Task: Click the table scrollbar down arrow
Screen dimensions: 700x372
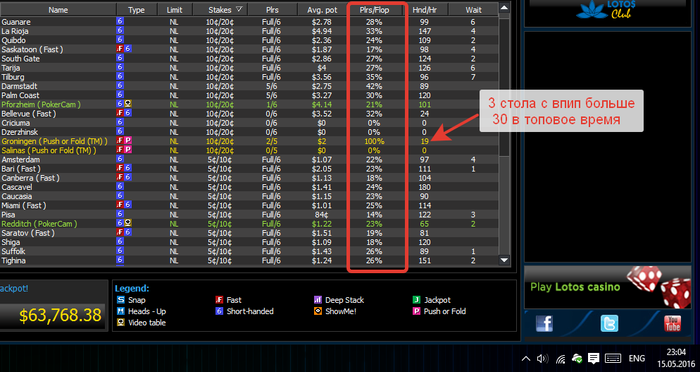Action: pos(504,260)
